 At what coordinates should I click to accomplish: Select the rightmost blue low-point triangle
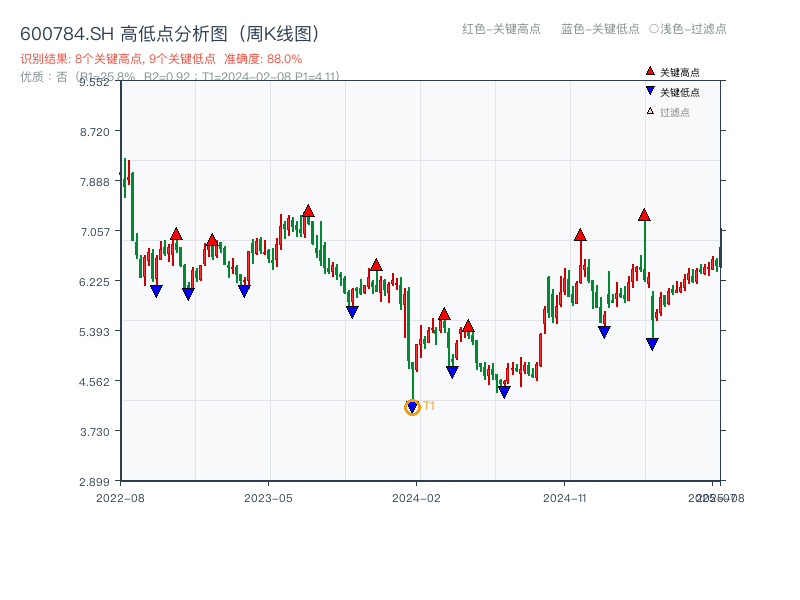pyautogui.click(x=652, y=344)
